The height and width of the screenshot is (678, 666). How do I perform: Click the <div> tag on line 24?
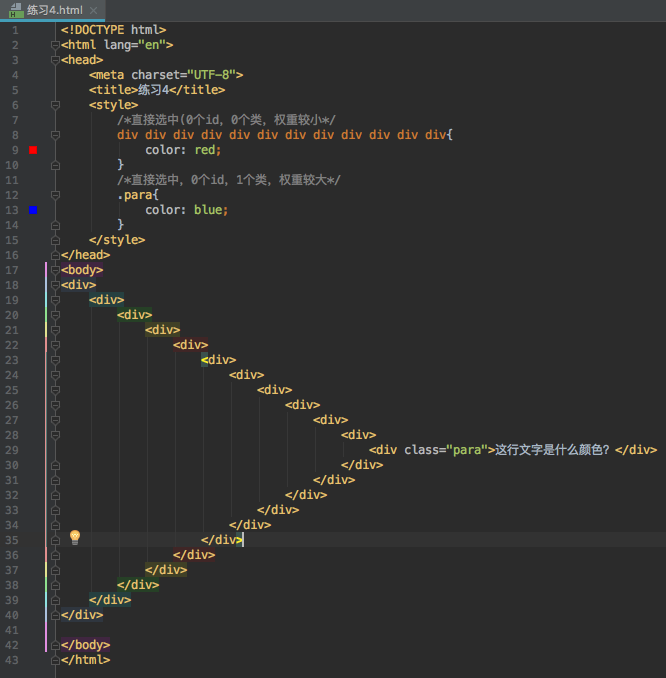click(247, 375)
